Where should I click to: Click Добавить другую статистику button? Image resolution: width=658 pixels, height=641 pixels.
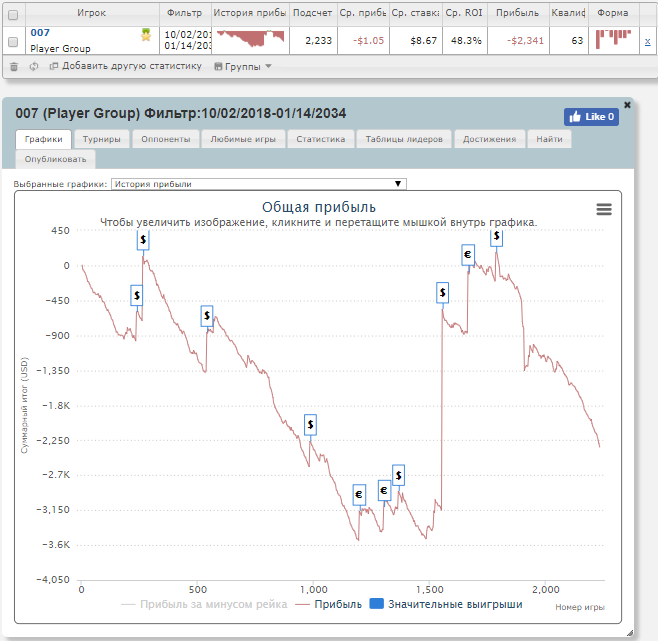point(125,66)
